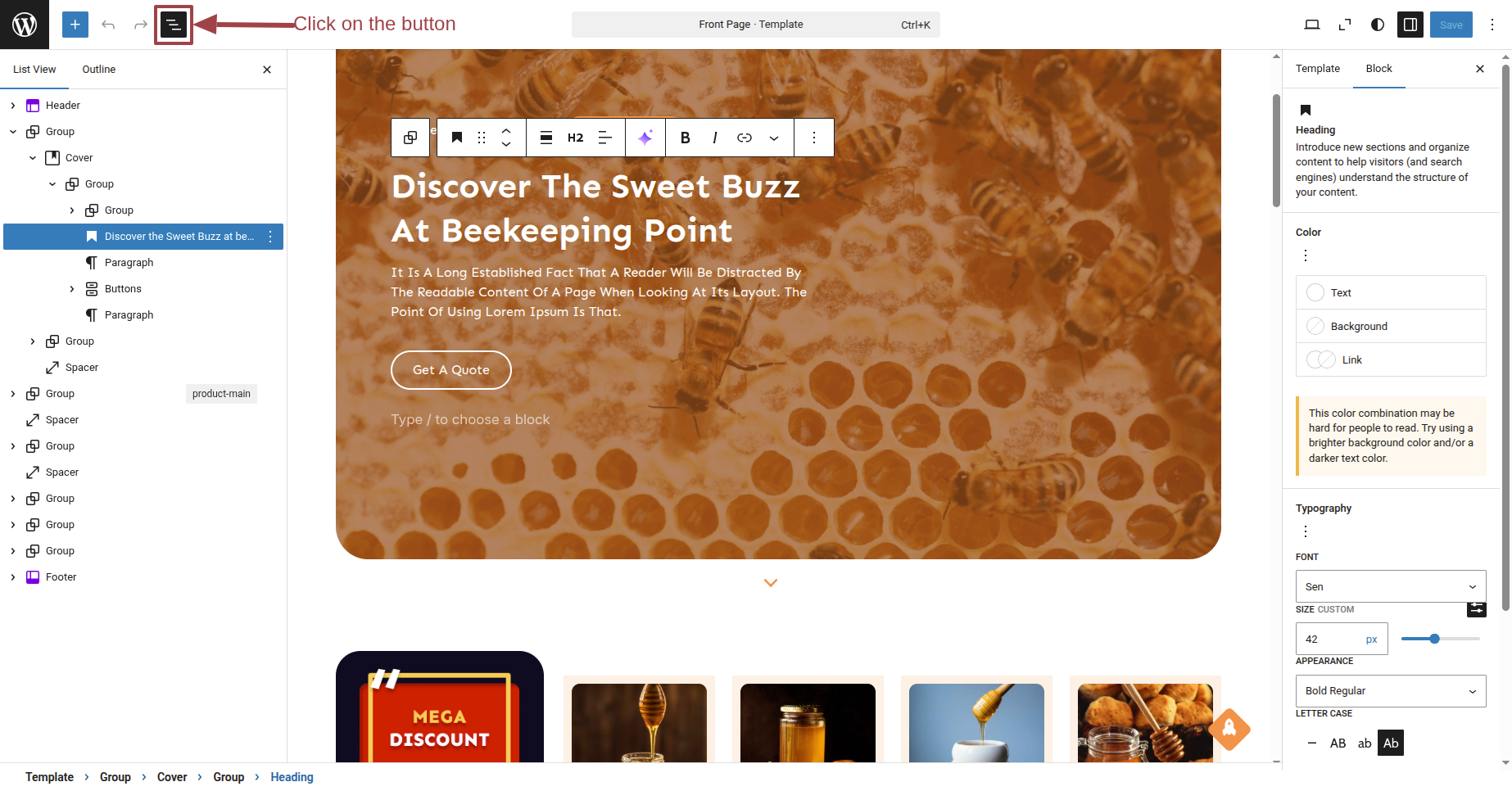The width and height of the screenshot is (1512, 791).
Task: Switch to the Outline tab
Action: point(99,70)
